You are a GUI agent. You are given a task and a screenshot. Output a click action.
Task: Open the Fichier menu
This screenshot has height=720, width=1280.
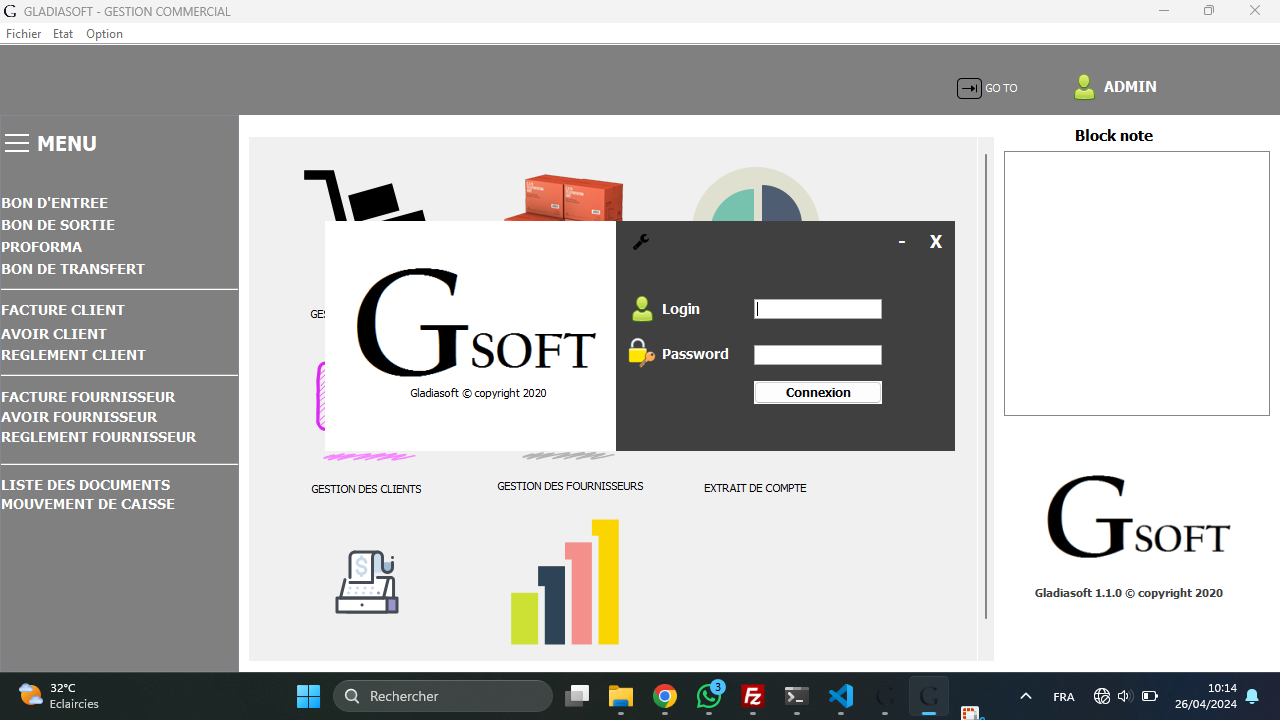click(23, 33)
